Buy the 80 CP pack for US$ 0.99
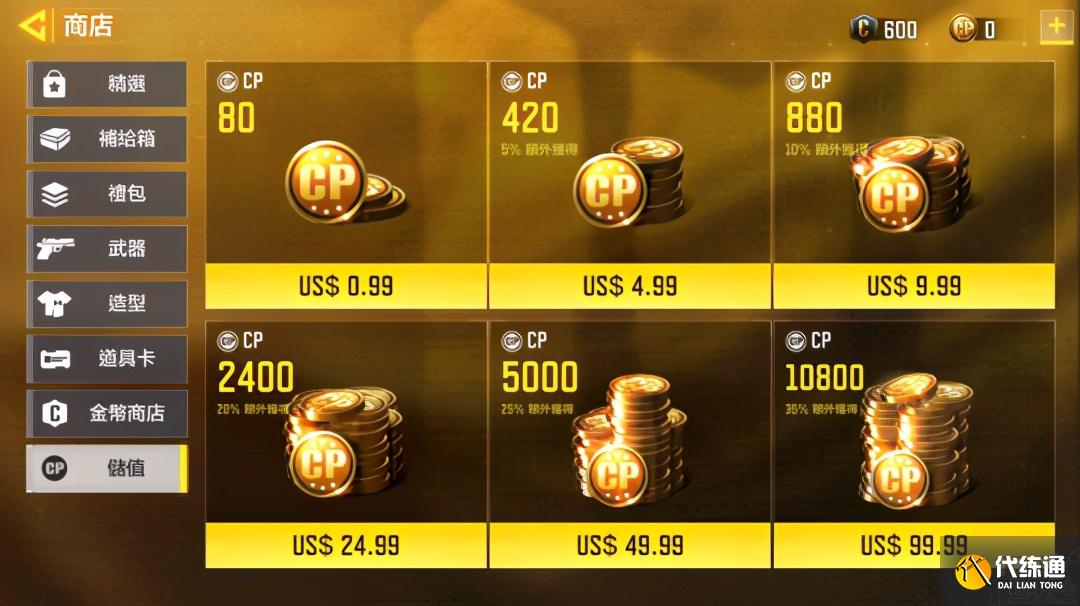 [x=346, y=286]
